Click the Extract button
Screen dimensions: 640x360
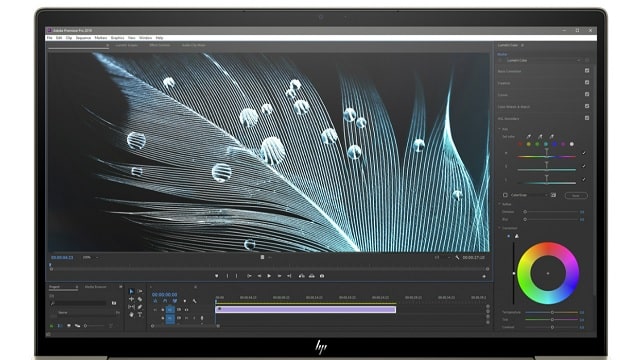(311, 276)
